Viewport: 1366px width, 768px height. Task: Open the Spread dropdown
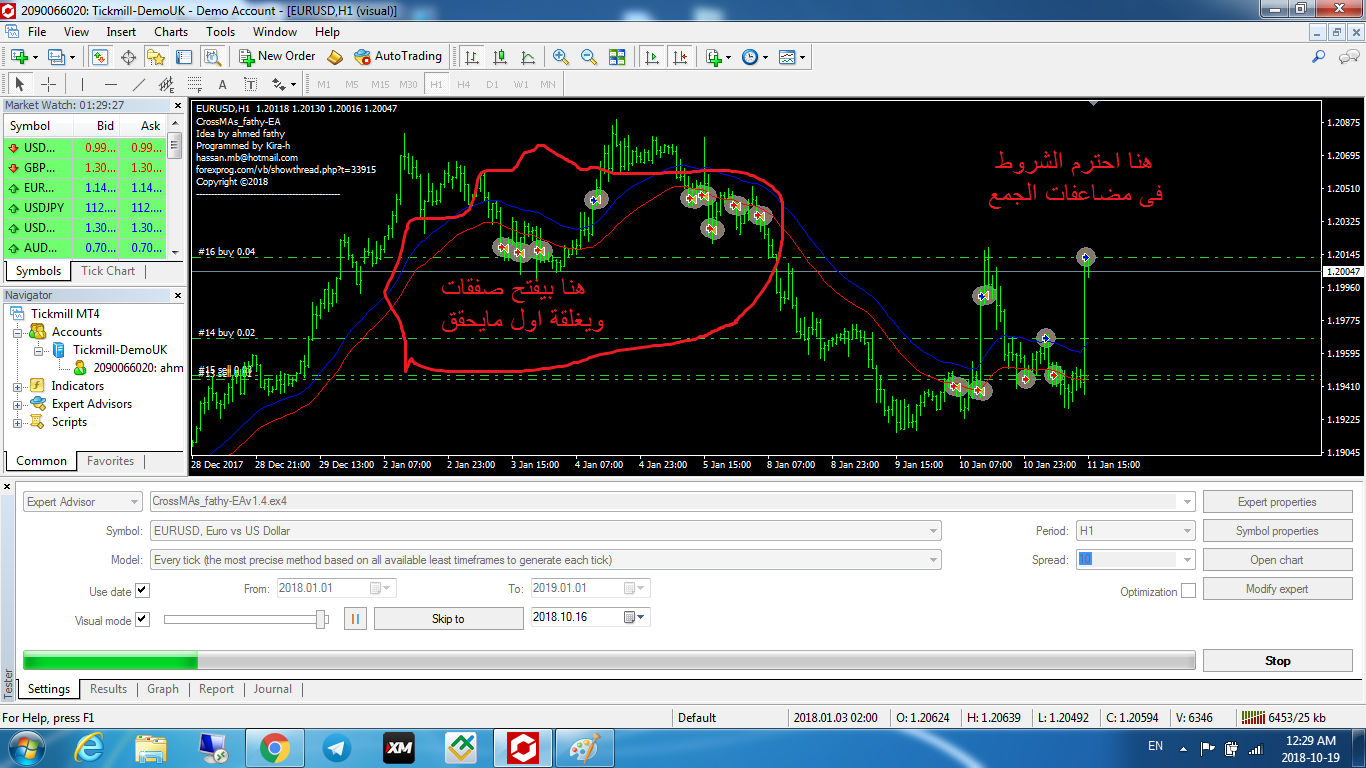click(x=1187, y=560)
